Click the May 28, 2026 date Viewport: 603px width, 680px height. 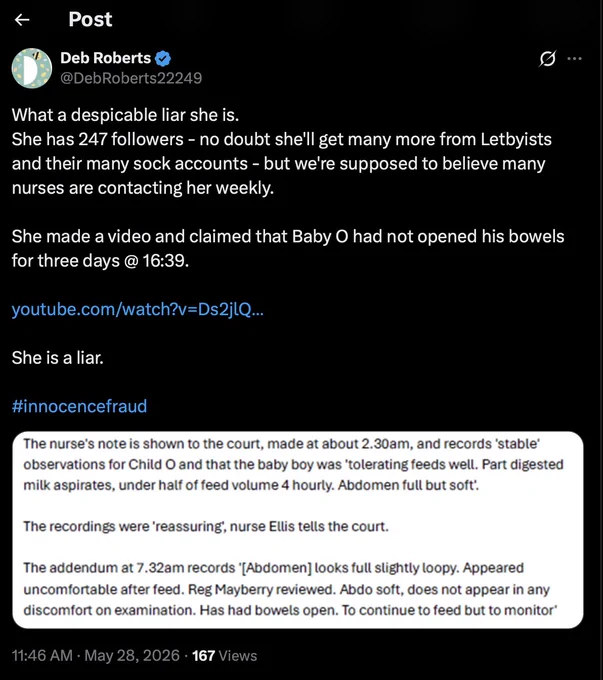click(x=132, y=655)
